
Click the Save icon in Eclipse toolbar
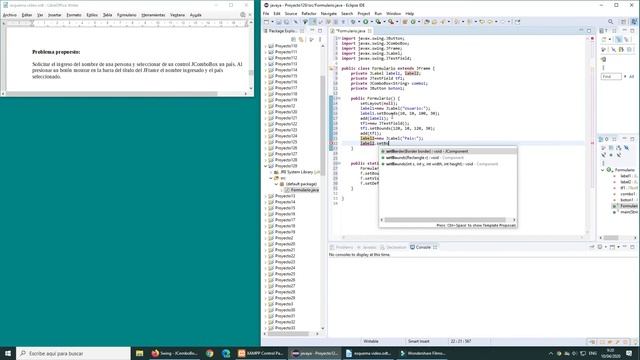[280, 22]
